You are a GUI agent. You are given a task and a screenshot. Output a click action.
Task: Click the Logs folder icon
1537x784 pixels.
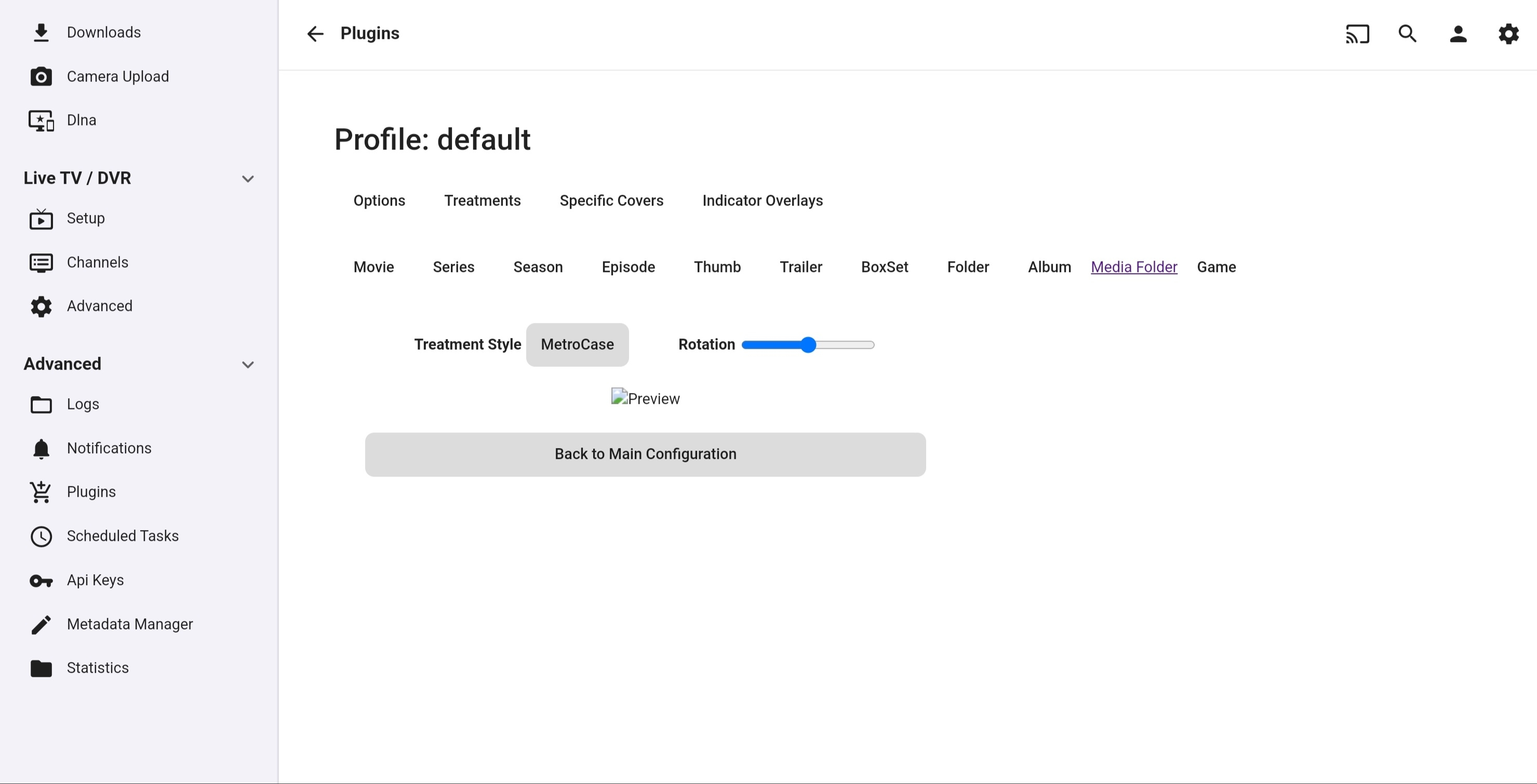pyautogui.click(x=41, y=405)
